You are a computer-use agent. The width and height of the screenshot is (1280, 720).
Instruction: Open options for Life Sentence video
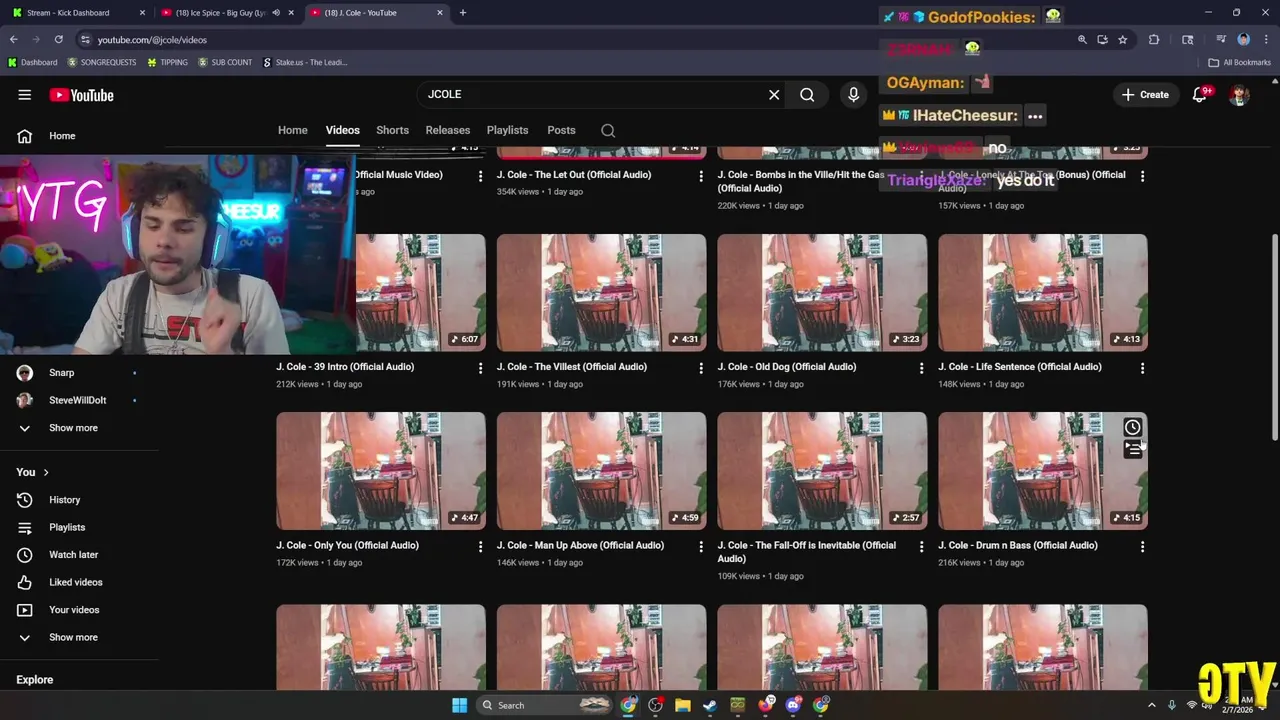(x=1142, y=368)
